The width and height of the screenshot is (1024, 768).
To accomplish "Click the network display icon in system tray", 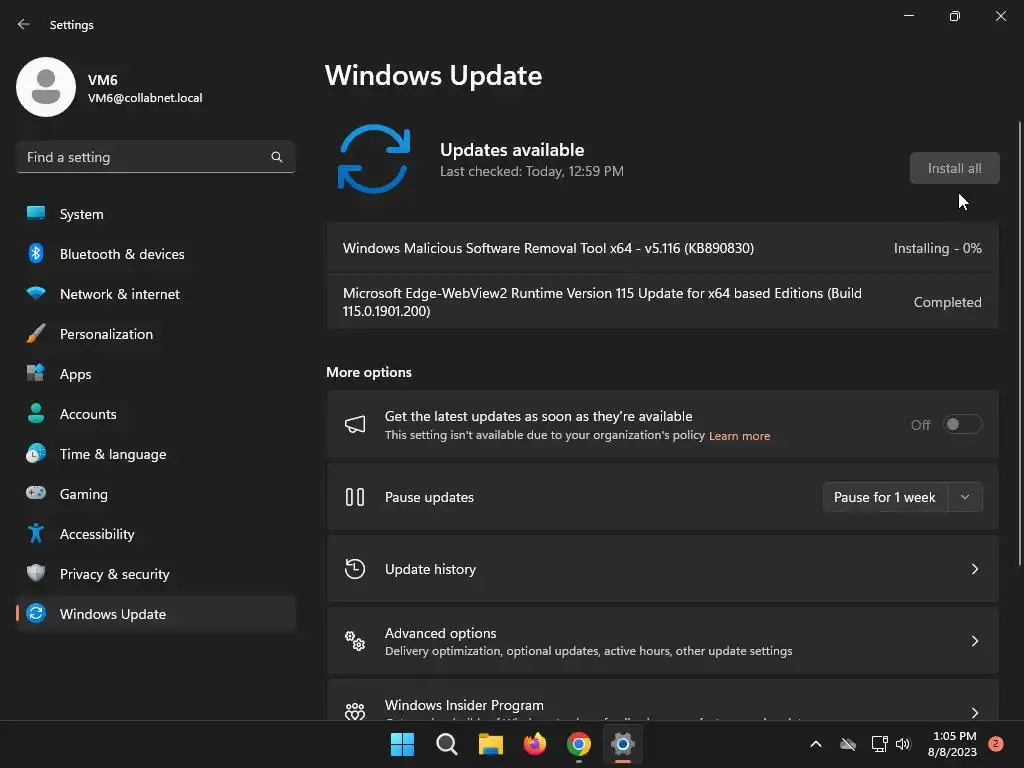I will (879, 744).
